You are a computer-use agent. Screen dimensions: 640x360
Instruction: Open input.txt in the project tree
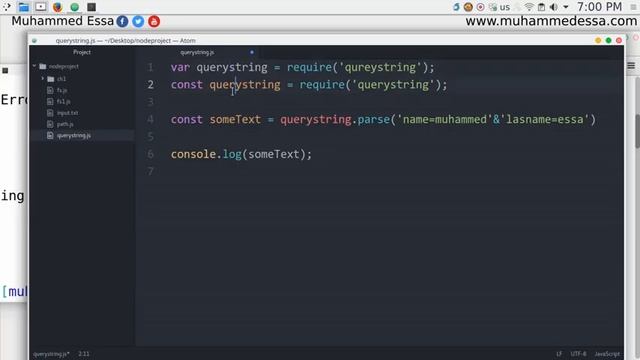[67, 113]
